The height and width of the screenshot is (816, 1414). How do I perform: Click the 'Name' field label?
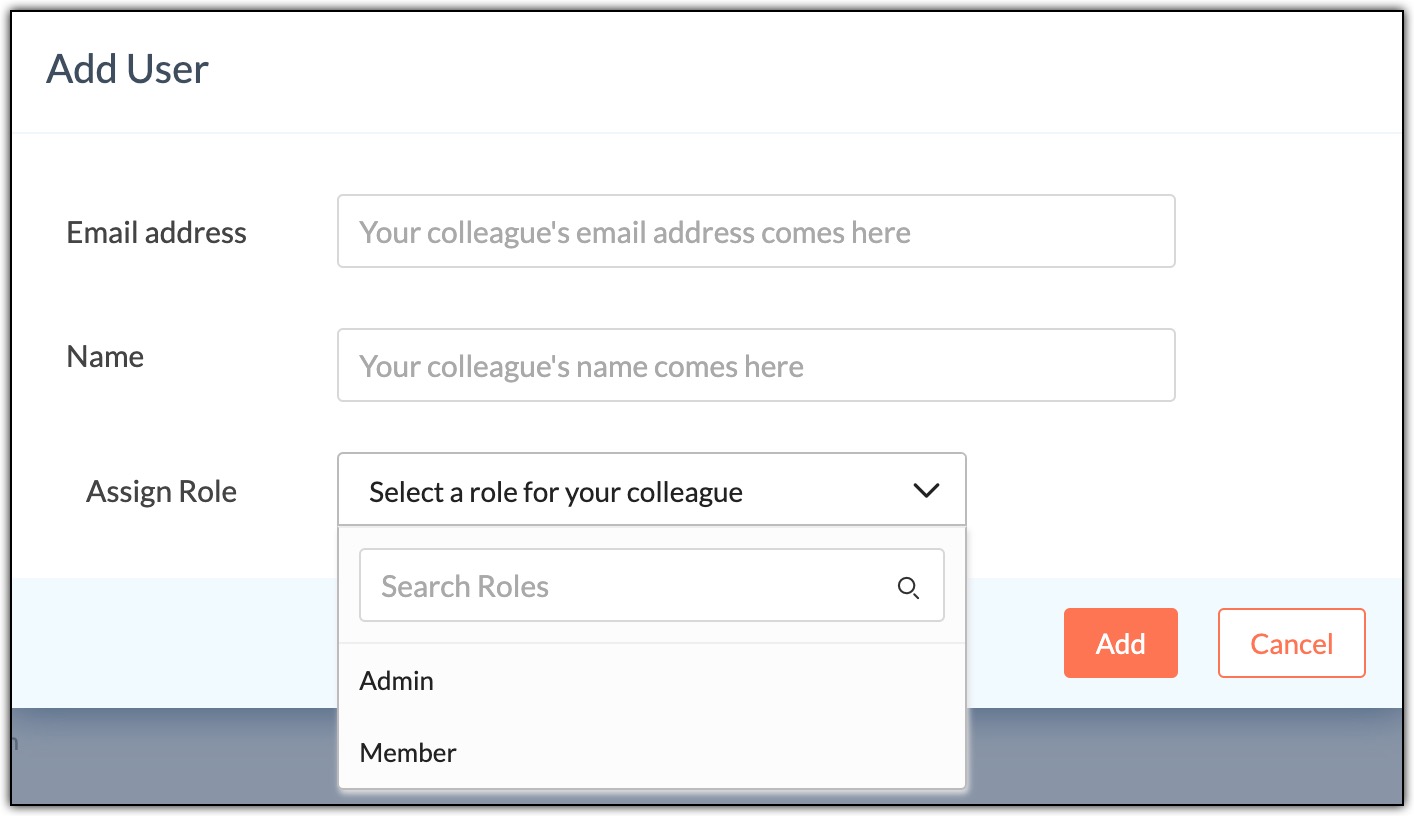(x=105, y=357)
